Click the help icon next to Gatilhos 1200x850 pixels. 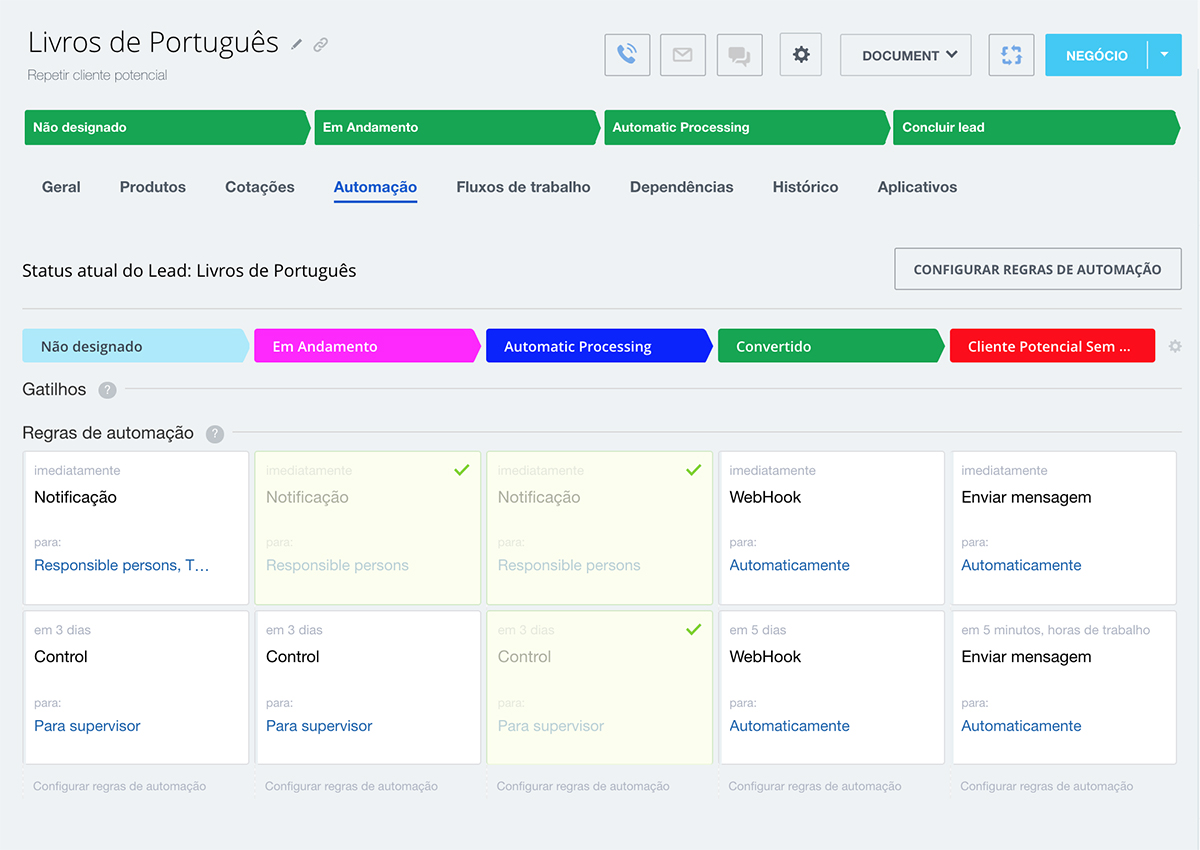[x=107, y=390]
